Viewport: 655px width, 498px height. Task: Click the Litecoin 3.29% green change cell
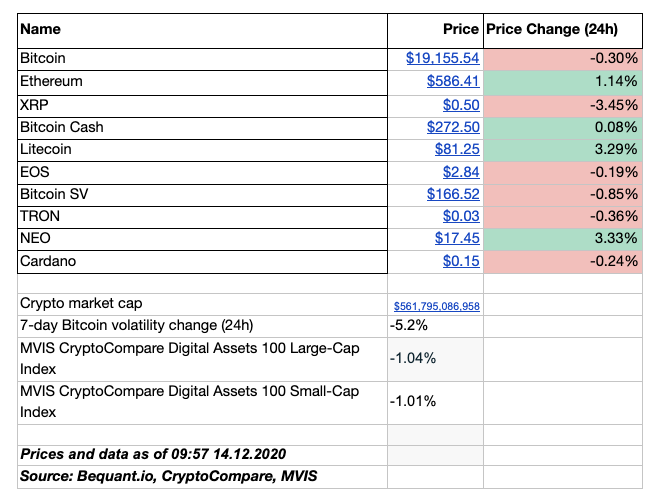[562, 150]
